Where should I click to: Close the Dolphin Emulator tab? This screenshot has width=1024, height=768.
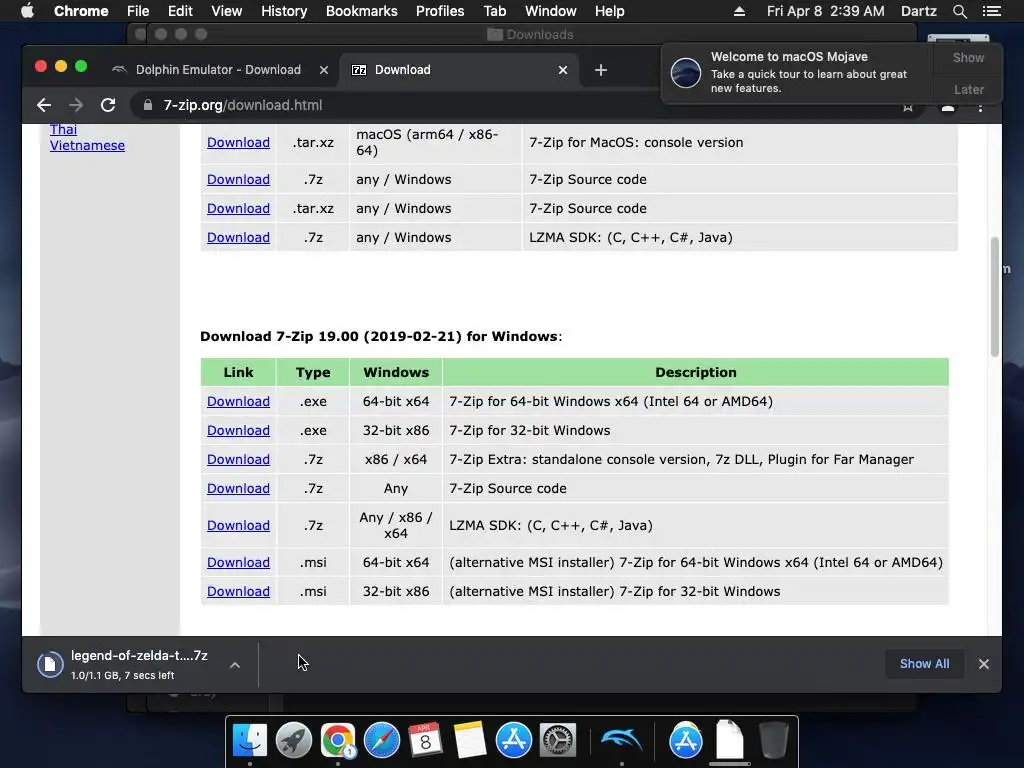coord(324,70)
